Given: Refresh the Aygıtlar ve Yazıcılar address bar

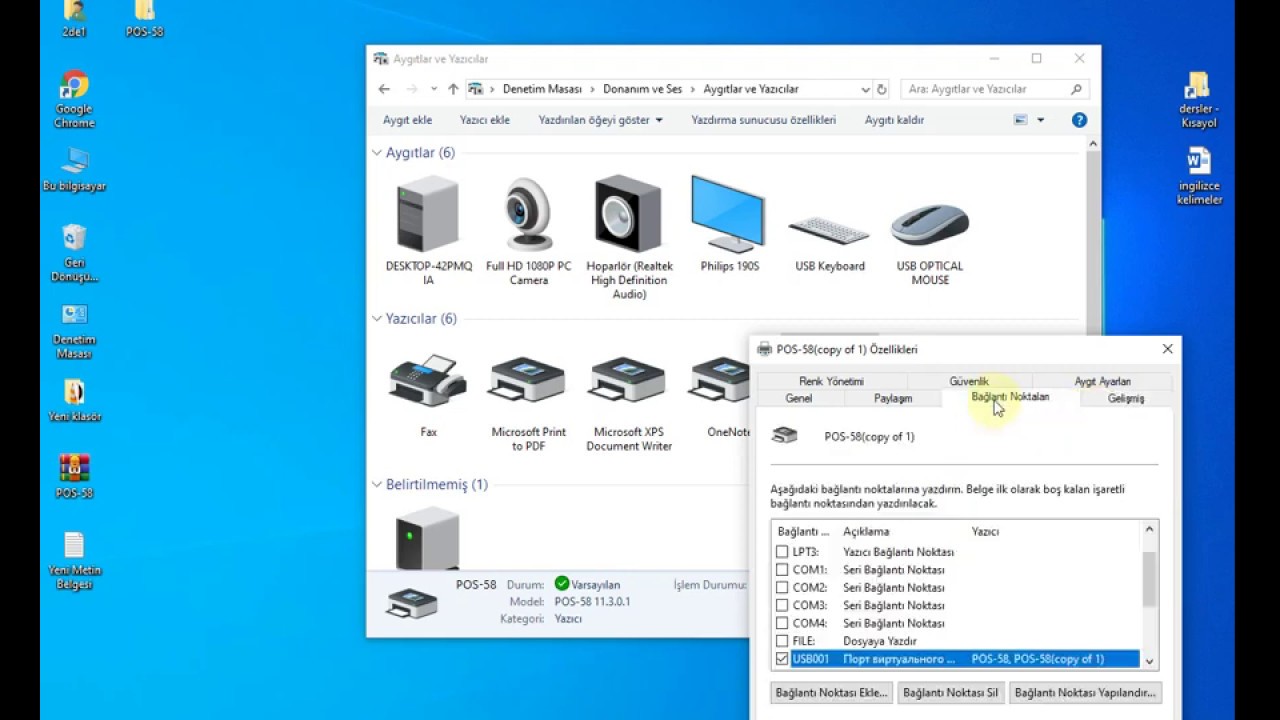Looking at the screenshot, I should click(881, 89).
